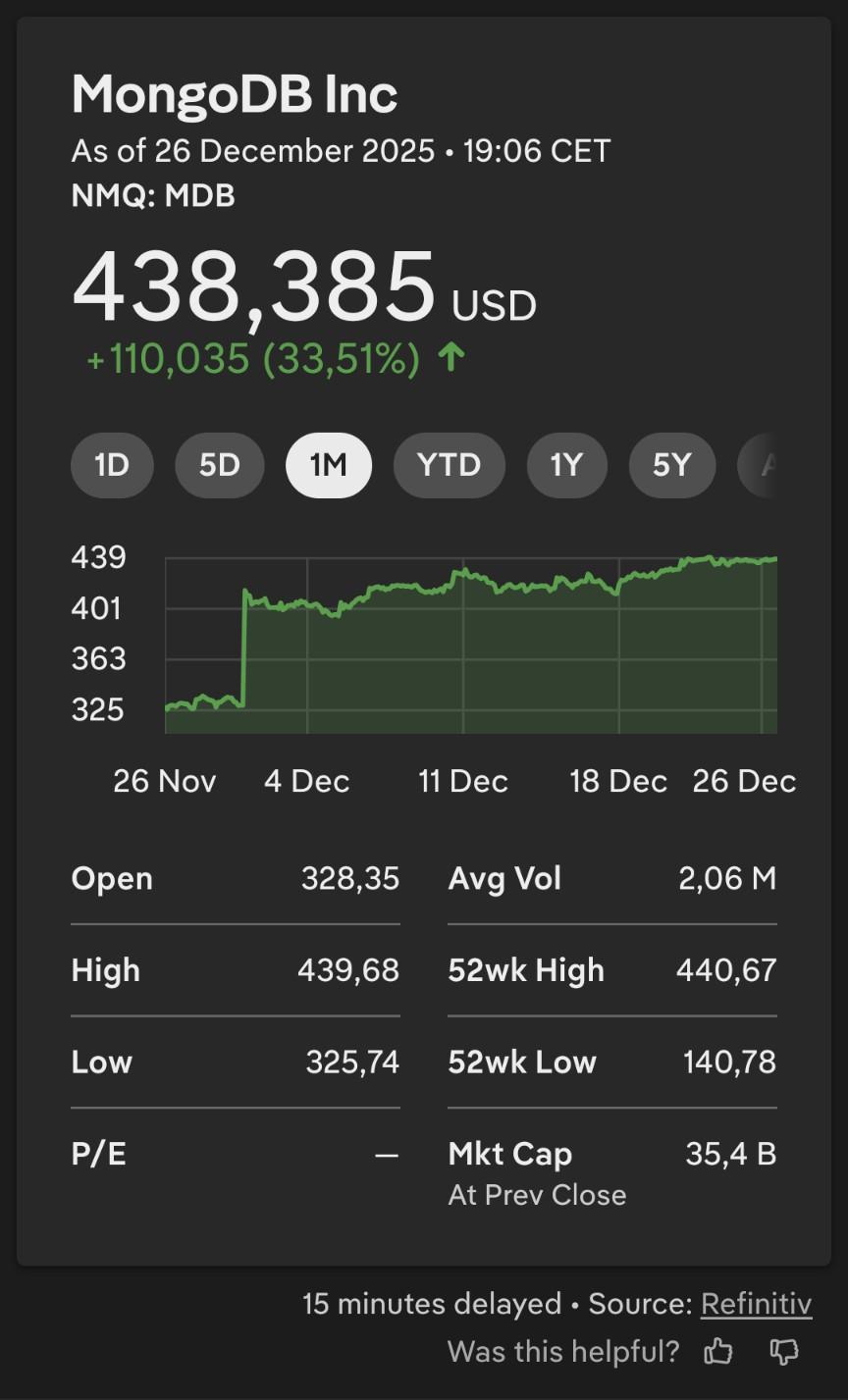Select the partially hidden last range tab
This screenshot has width=848, height=1400.
[761, 465]
